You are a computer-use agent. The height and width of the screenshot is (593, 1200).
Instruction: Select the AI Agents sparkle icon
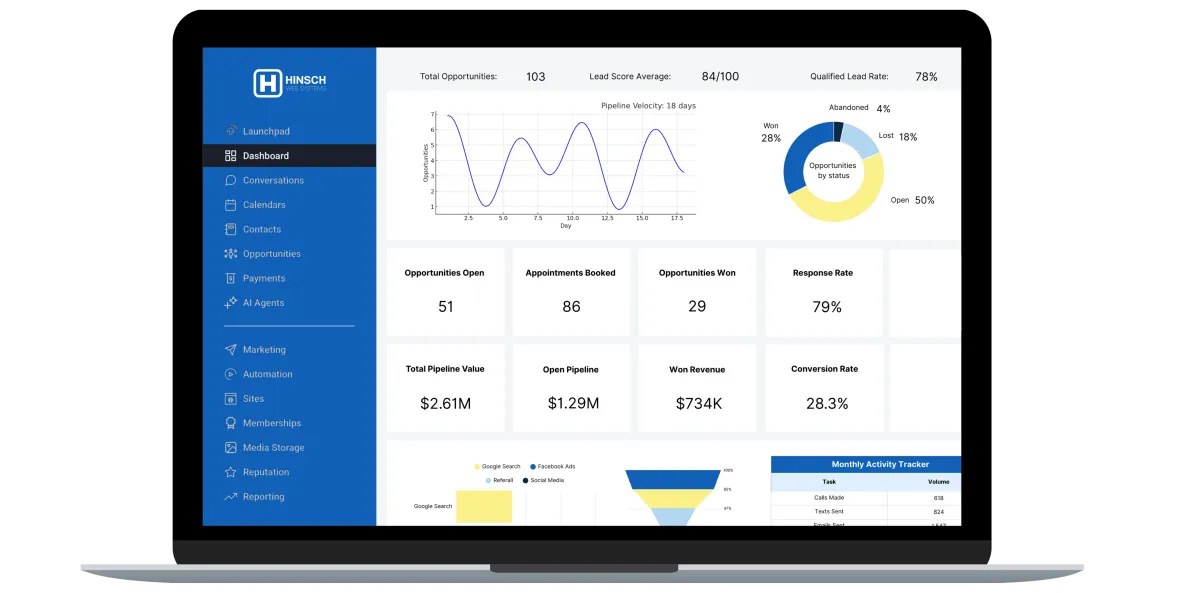(x=230, y=303)
